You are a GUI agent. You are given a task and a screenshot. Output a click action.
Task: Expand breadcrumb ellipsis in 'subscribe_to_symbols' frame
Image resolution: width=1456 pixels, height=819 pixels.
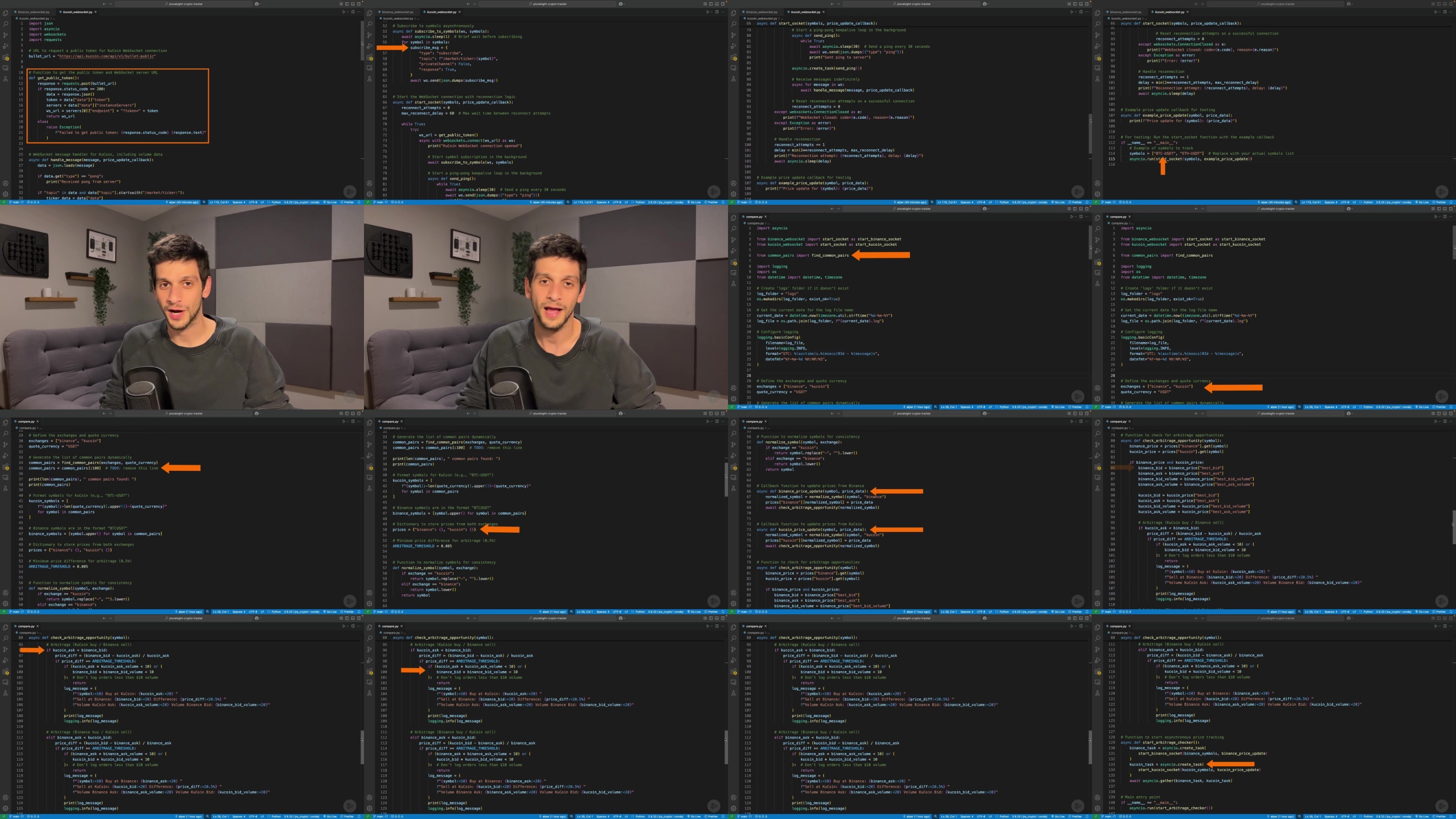418,19
